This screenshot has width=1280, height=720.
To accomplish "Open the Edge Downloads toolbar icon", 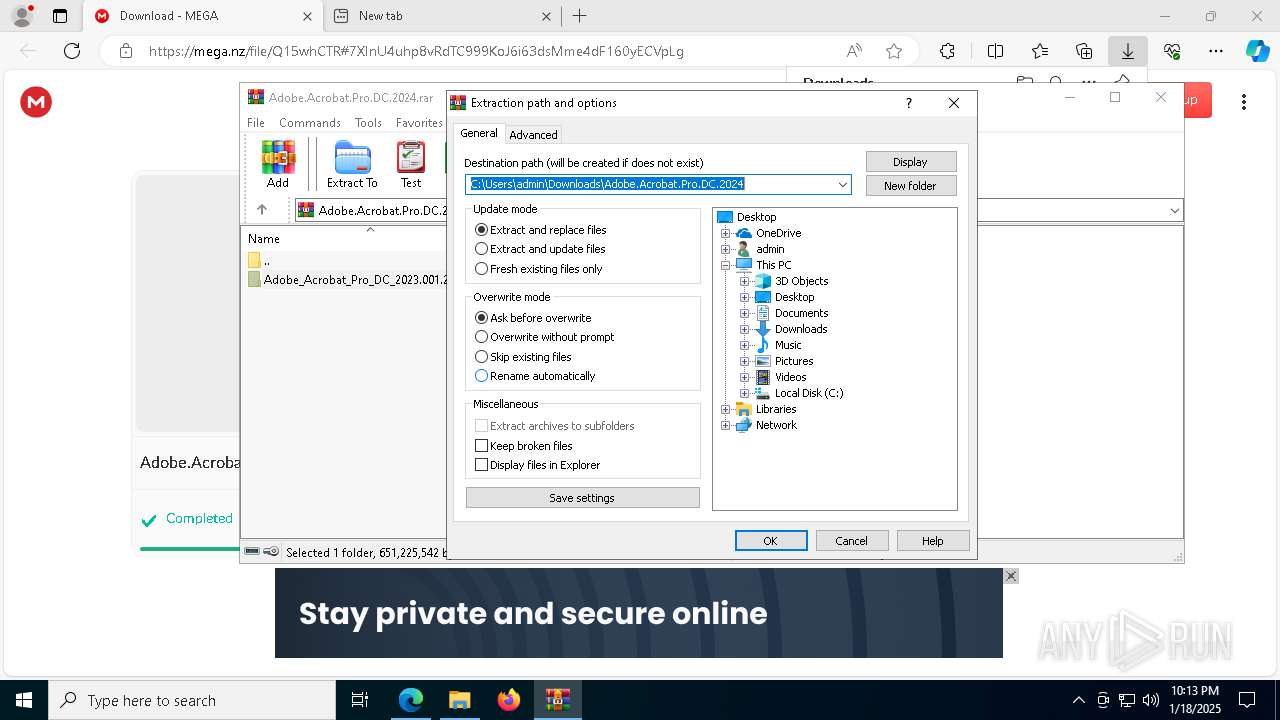I will coord(1128,51).
